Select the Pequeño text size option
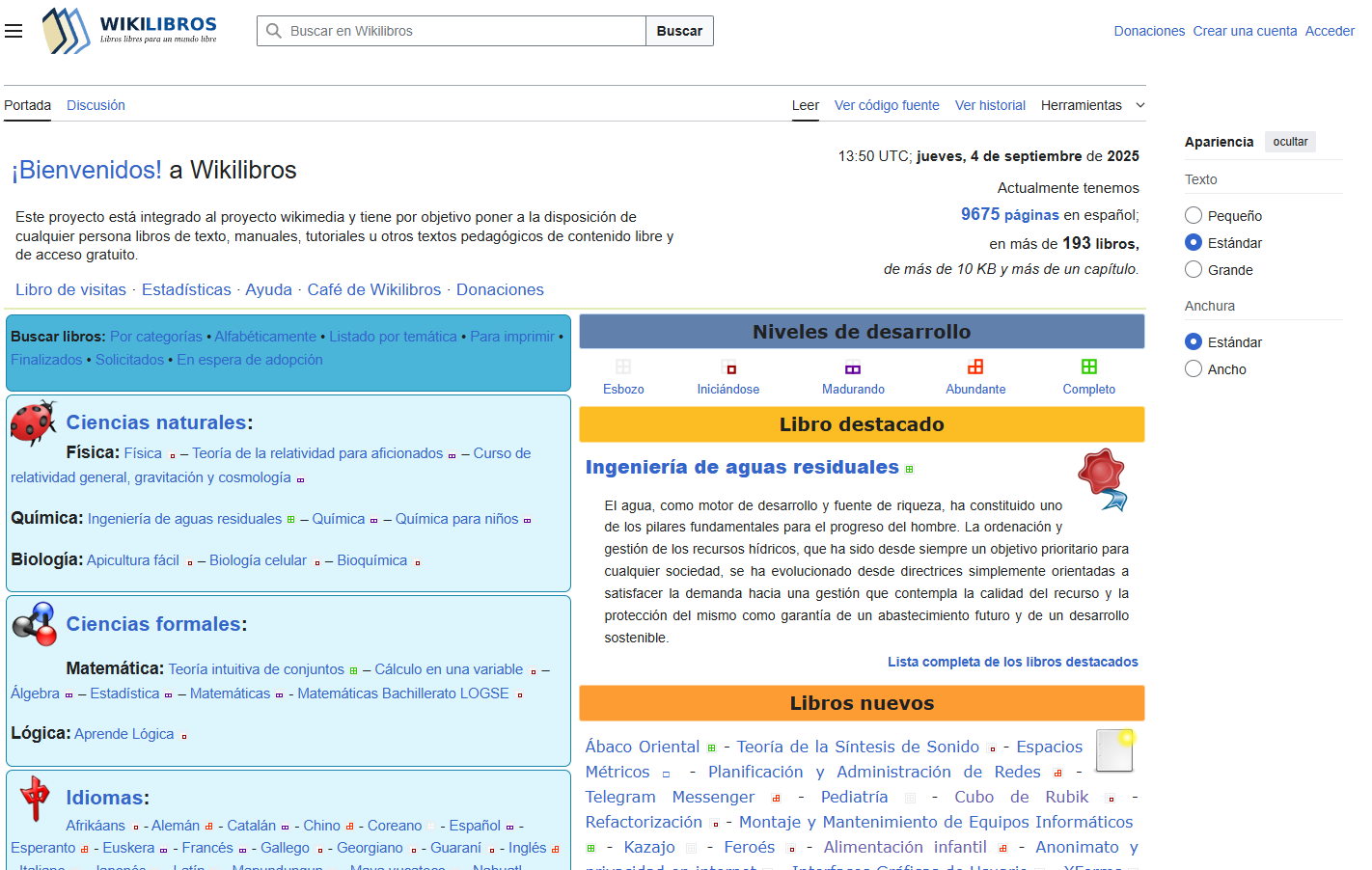Image resolution: width=1372 pixels, height=870 pixels. 1194,215
